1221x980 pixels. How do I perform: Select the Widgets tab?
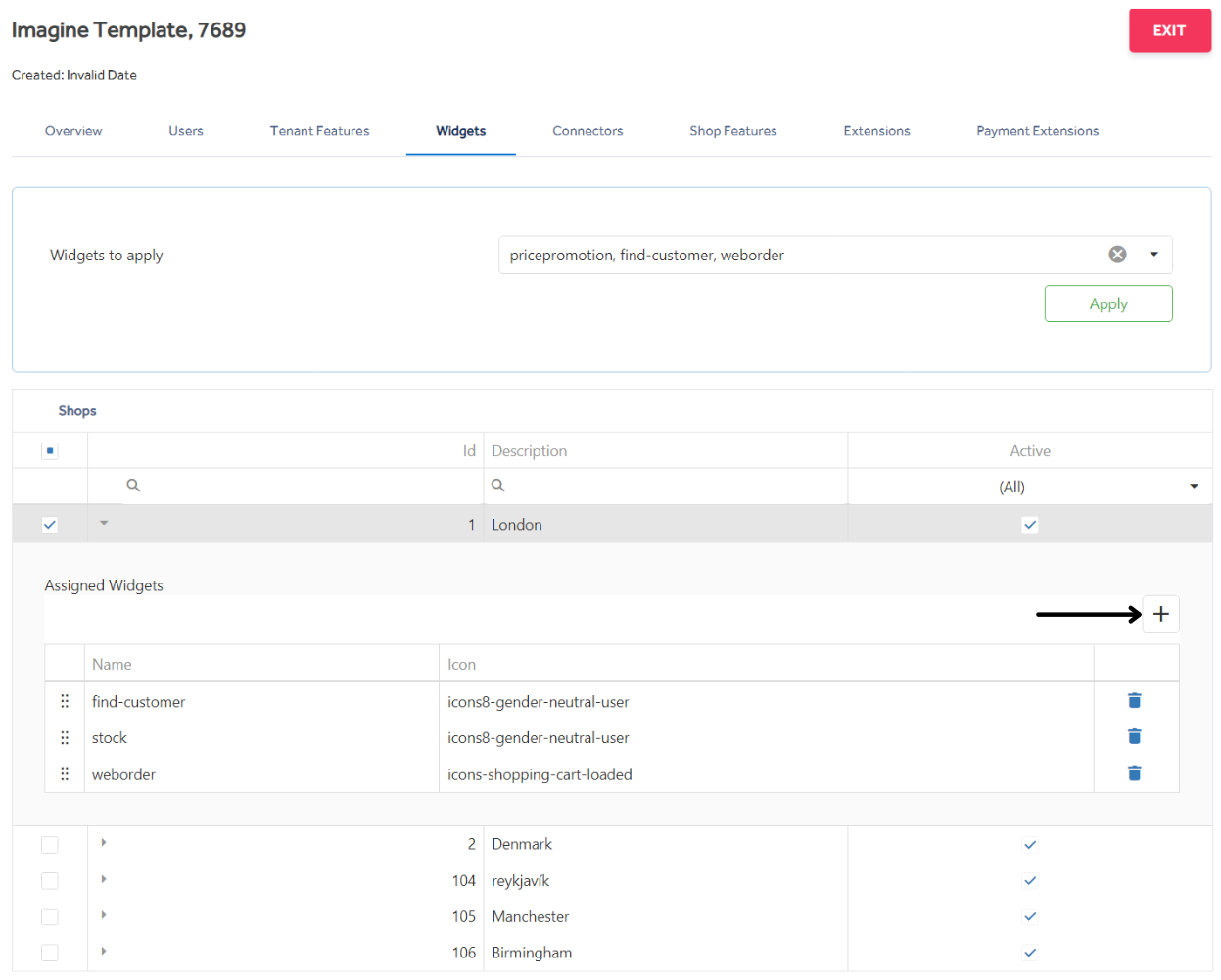point(461,131)
